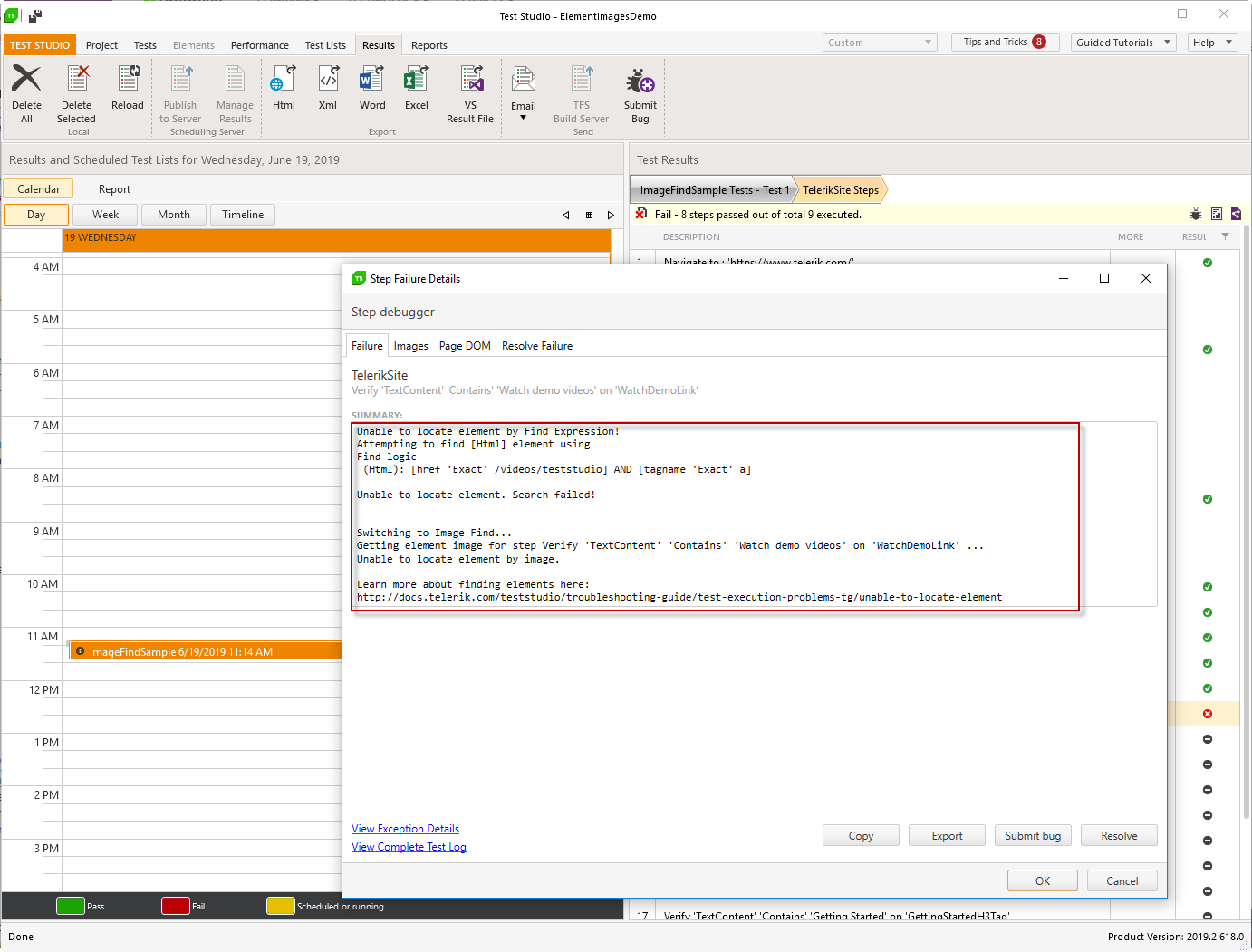Screen dimensions: 1252x952
Task: Click the ribbon Submit Bug icon
Action: pos(640,81)
